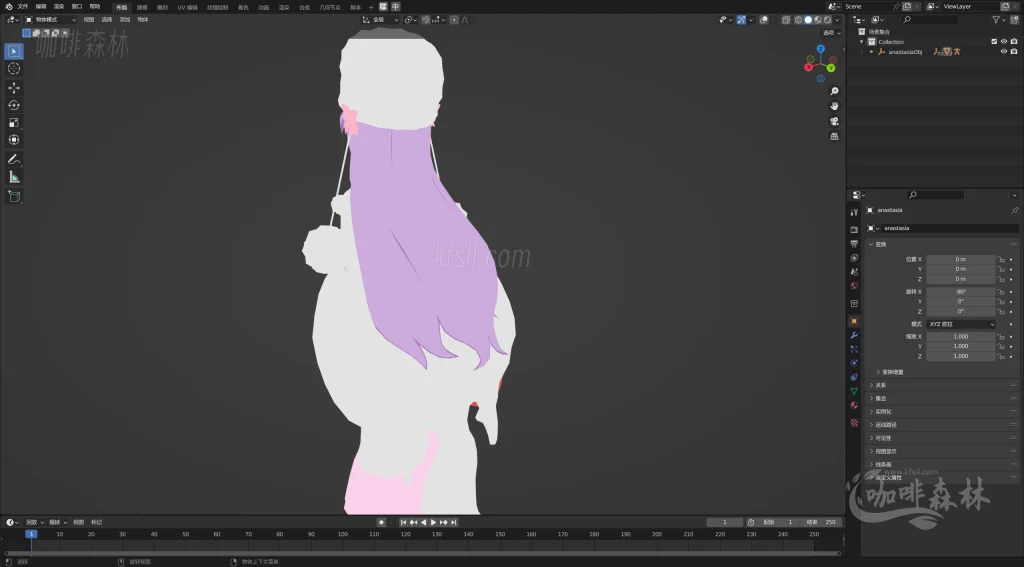
Task: Hide Collection with its eye icon
Action: [1004, 41]
